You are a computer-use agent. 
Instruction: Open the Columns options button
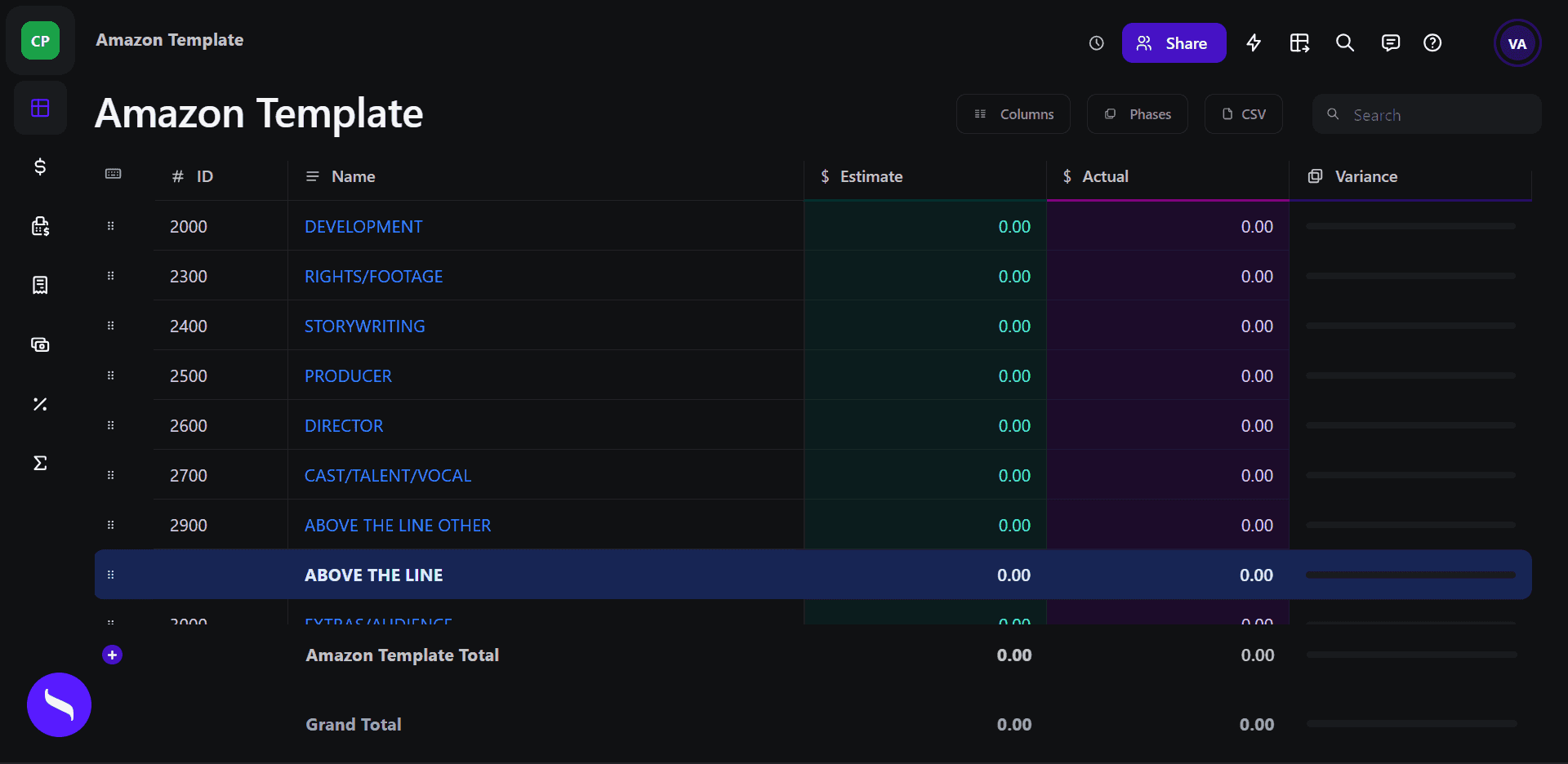(x=1013, y=114)
